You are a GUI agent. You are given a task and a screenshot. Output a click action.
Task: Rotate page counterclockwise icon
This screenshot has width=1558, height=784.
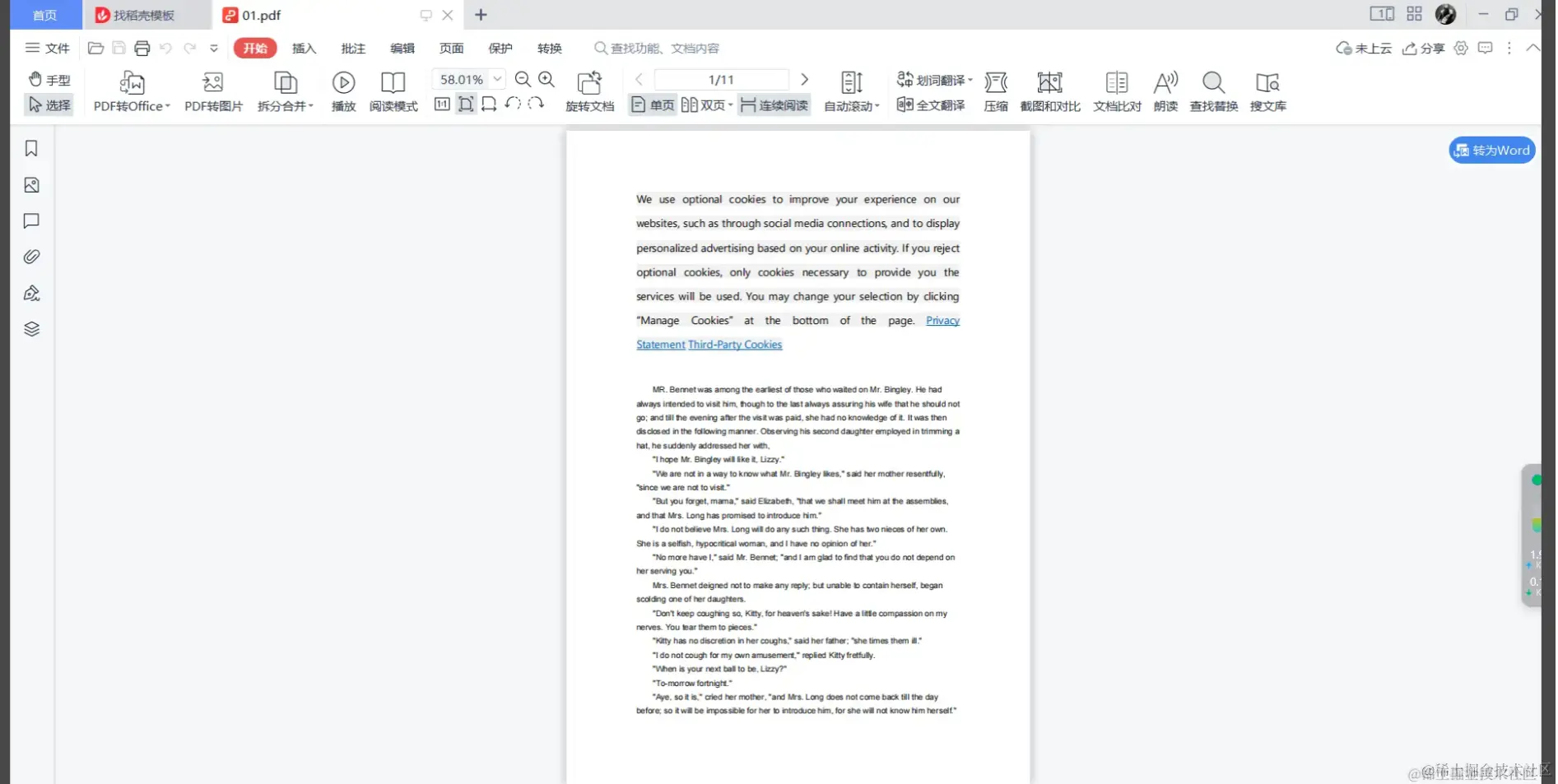pos(513,104)
